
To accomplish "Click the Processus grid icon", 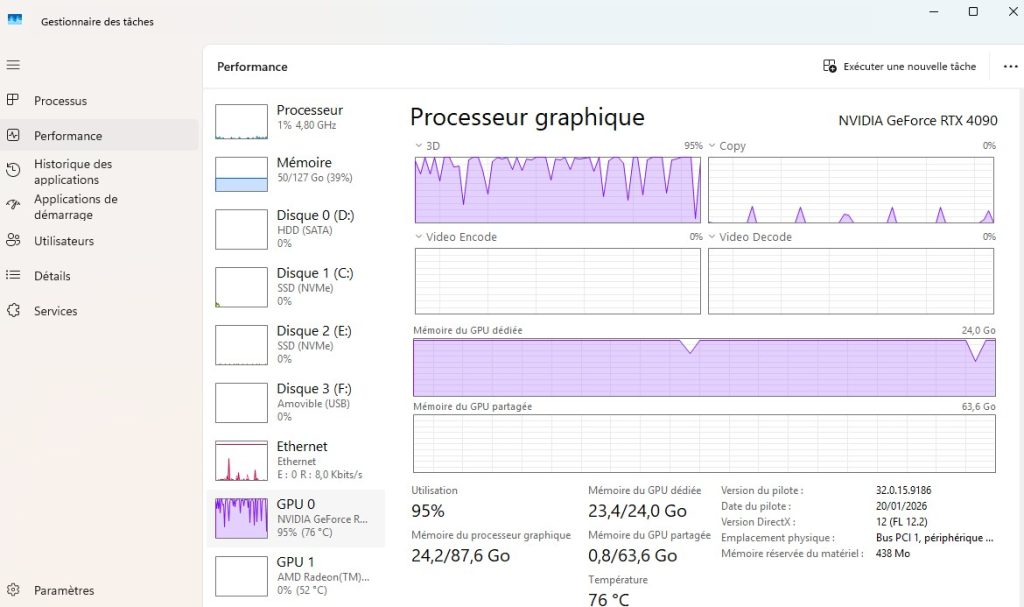I will pos(13,100).
